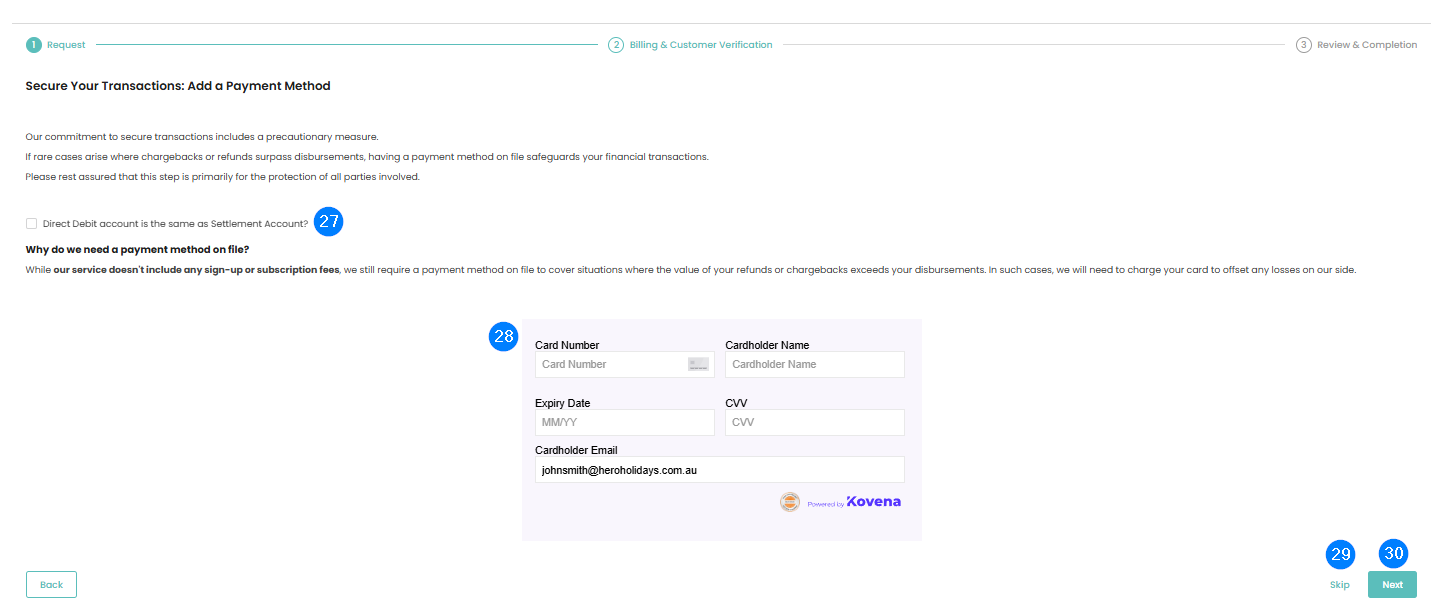Skip adding a payment method
This screenshot has height=614, width=1443.
click(x=1339, y=585)
